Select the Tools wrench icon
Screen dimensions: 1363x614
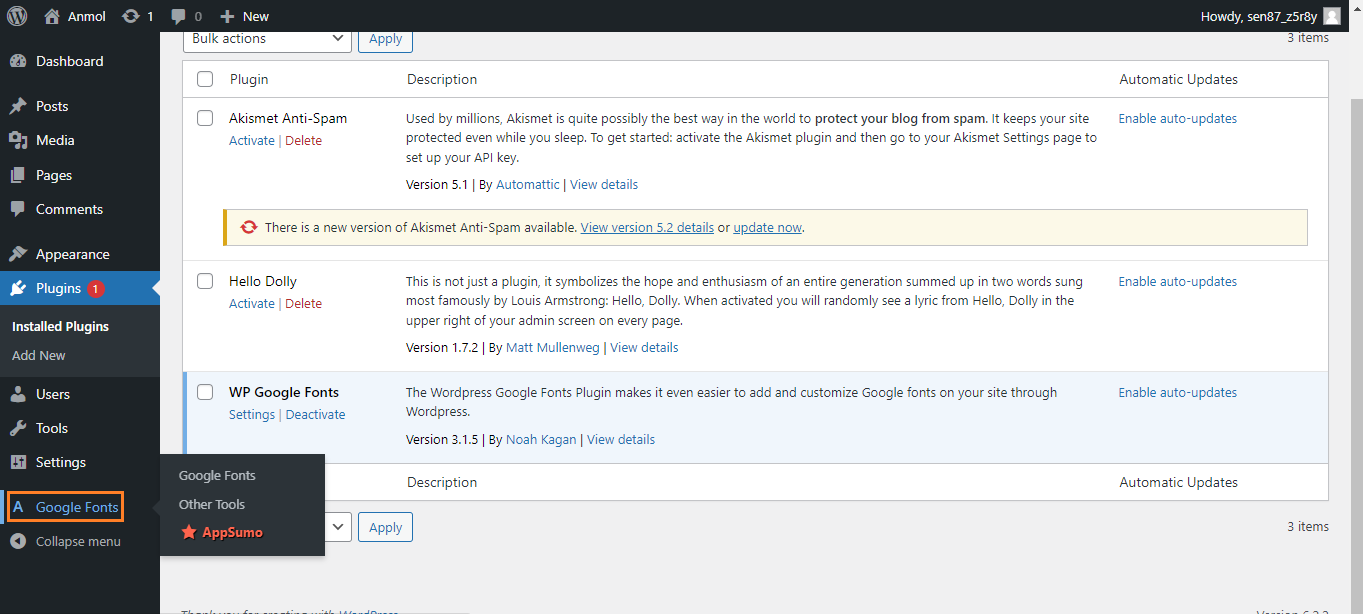(x=21, y=428)
